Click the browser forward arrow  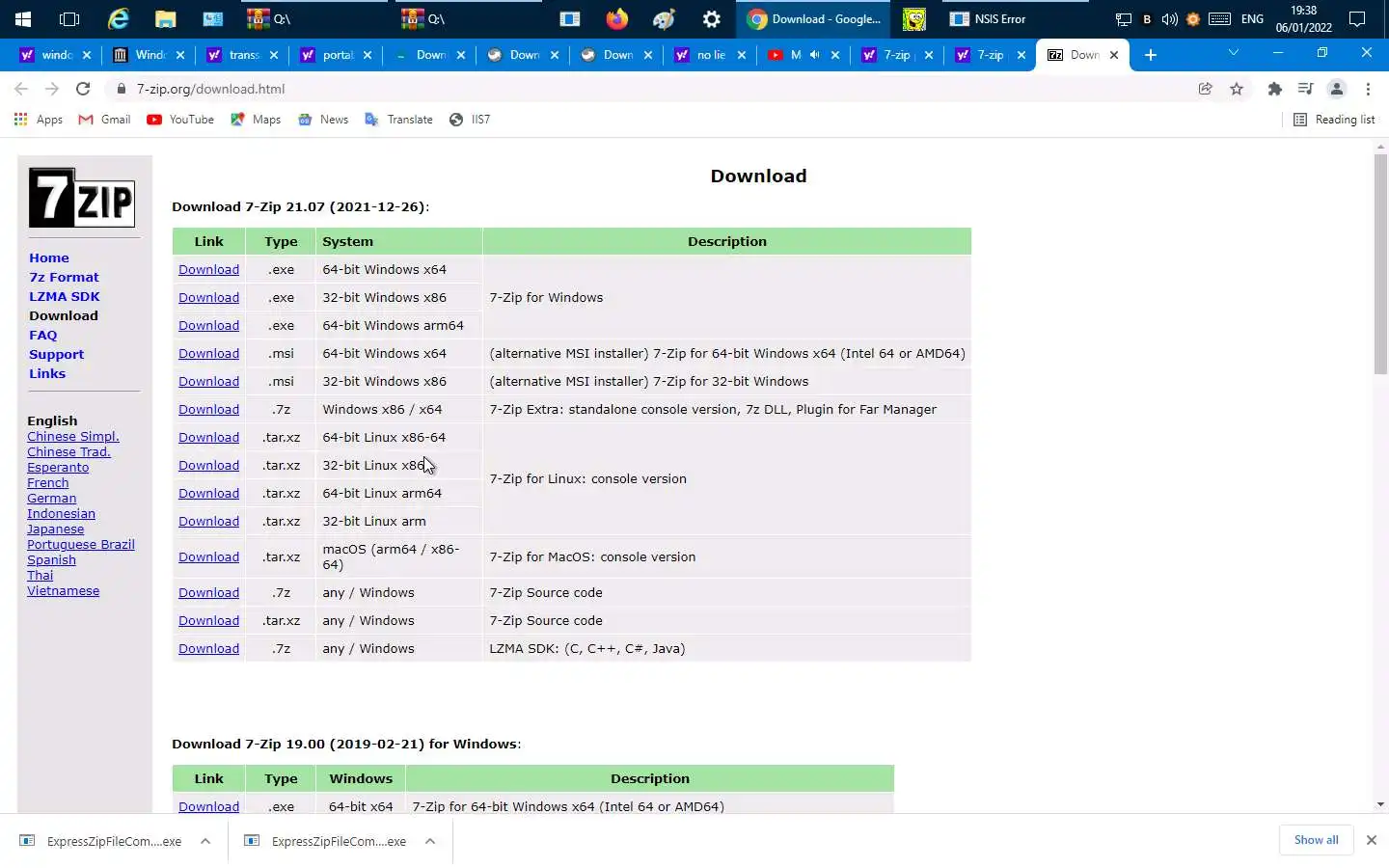52,89
